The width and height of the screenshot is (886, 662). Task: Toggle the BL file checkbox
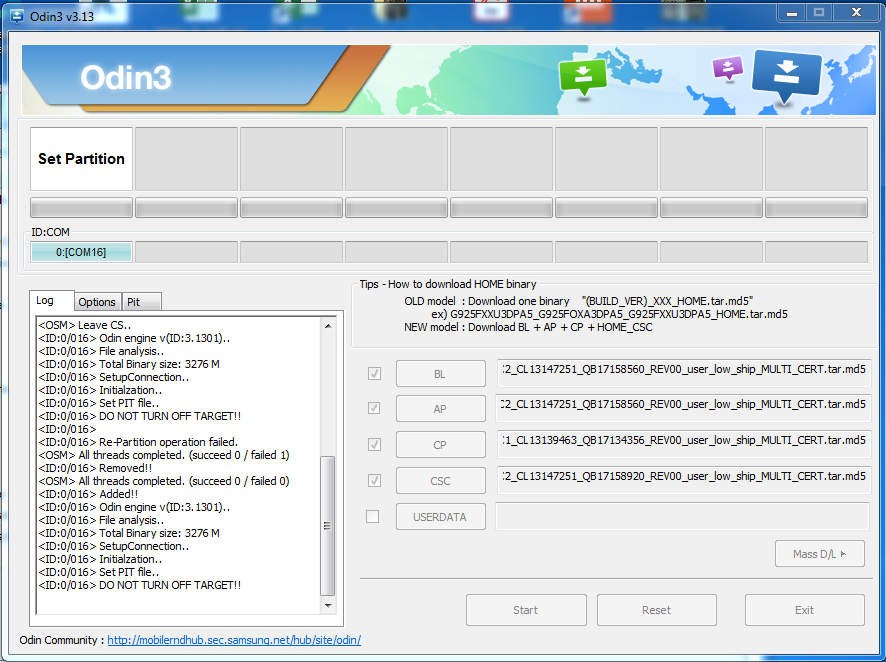point(374,373)
